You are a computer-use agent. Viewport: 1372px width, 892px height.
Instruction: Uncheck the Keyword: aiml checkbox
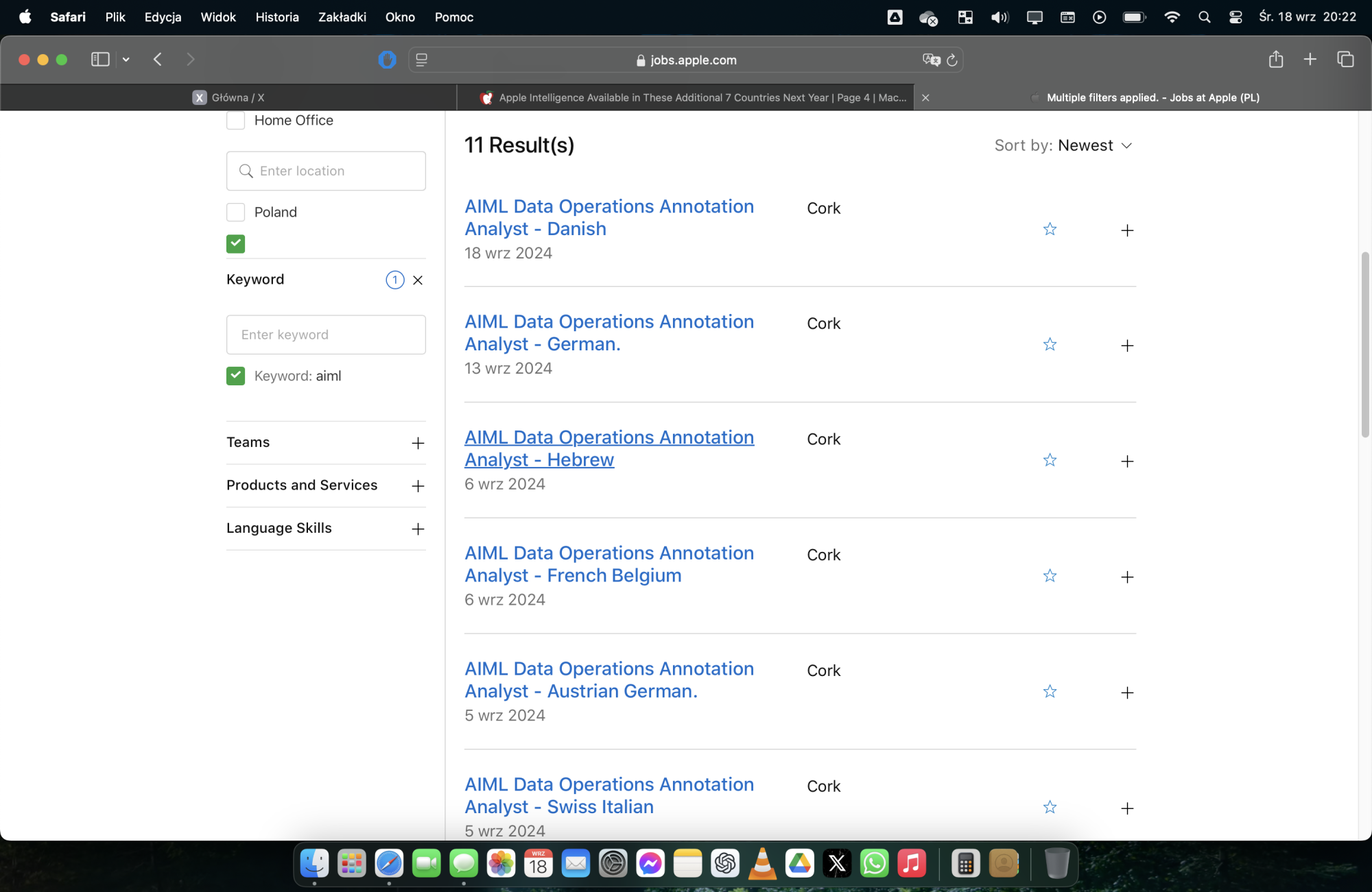click(x=236, y=376)
